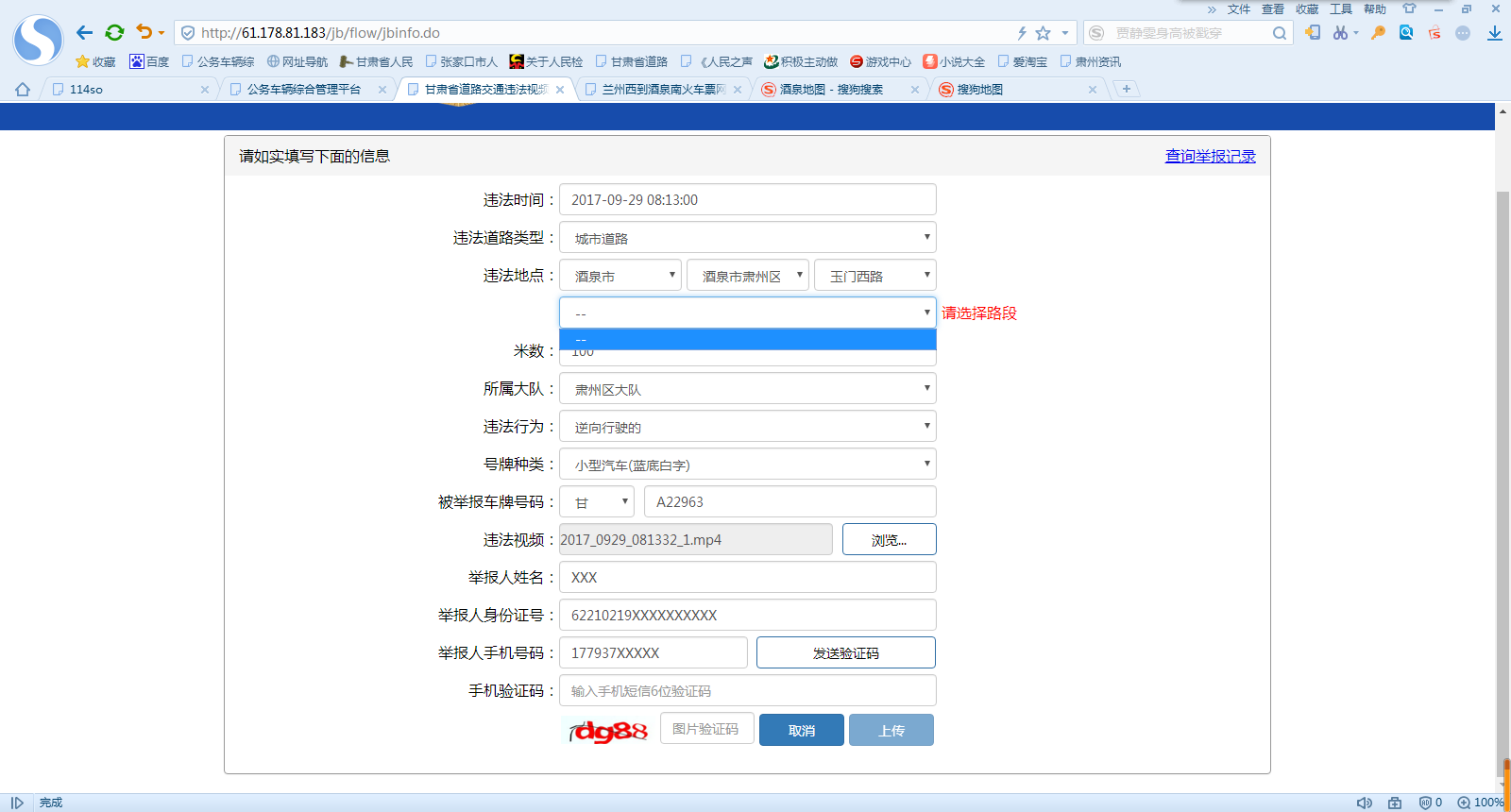Image resolution: width=1511 pixels, height=812 pixels.
Task: Click the sidebar toggle icon in status bar
Action: [17, 803]
